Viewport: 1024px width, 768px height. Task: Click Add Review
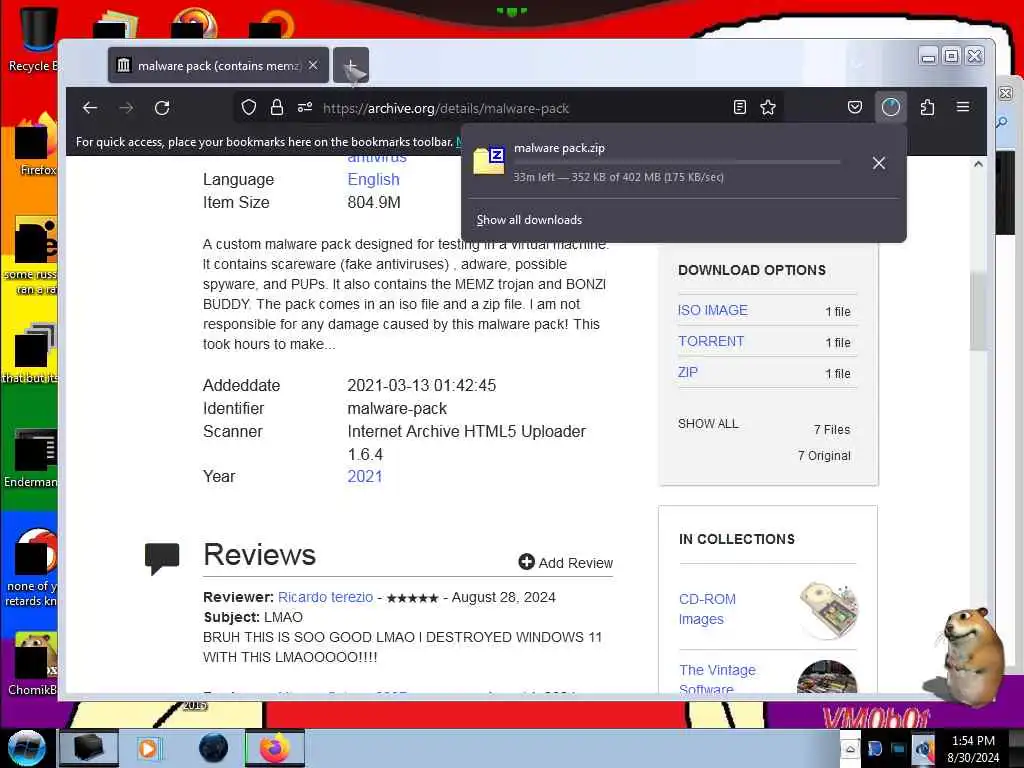tap(566, 562)
